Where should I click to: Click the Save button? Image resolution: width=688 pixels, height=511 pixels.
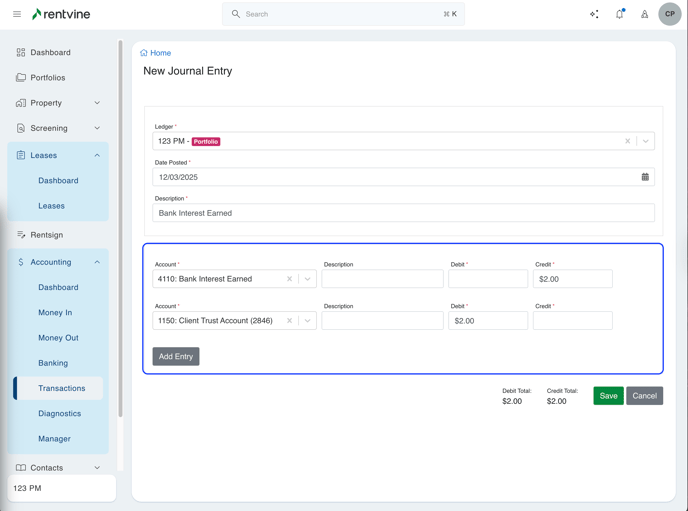pyautogui.click(x=608, y=396)
